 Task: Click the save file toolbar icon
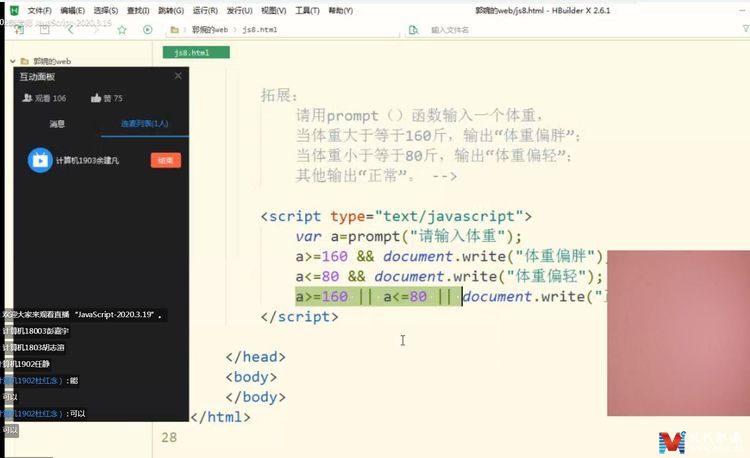tap(44, 30)
